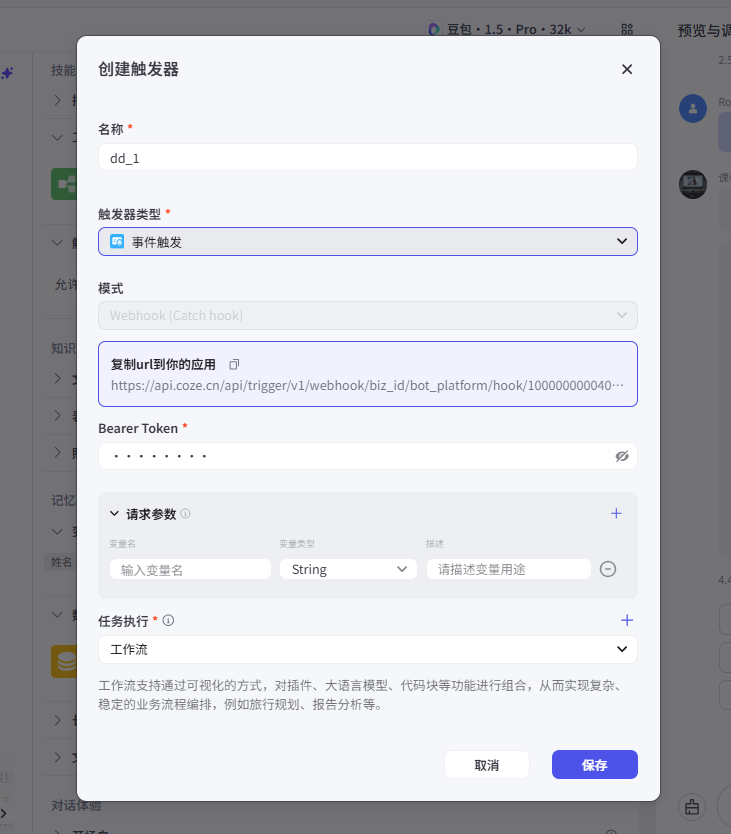The image size is (731, 834).
Task: Click the 保存 button
Action: 594,765
